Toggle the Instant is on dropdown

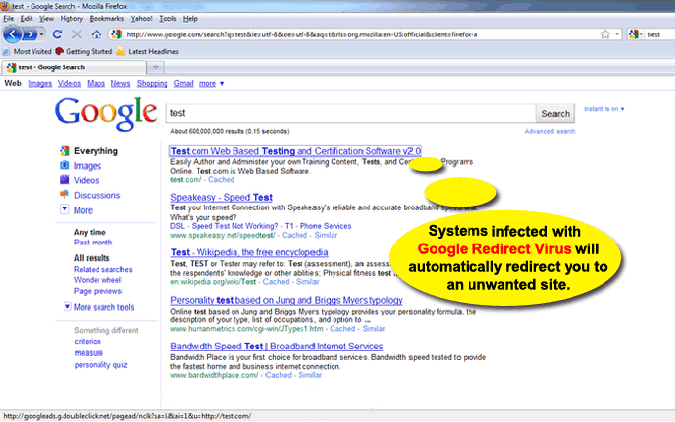point(604,109)
